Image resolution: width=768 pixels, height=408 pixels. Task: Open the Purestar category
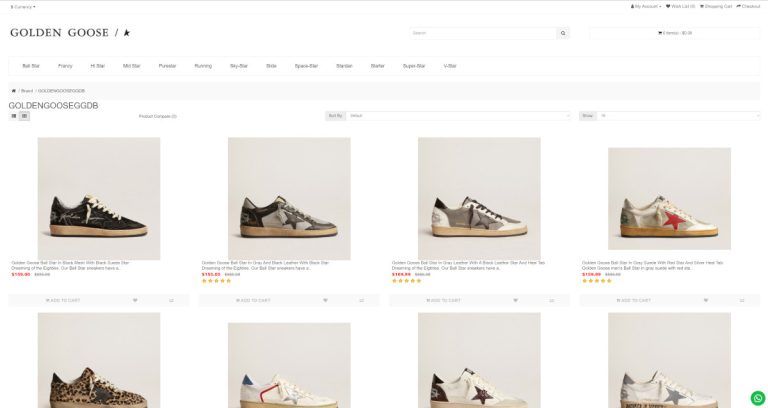pos(168,66)
